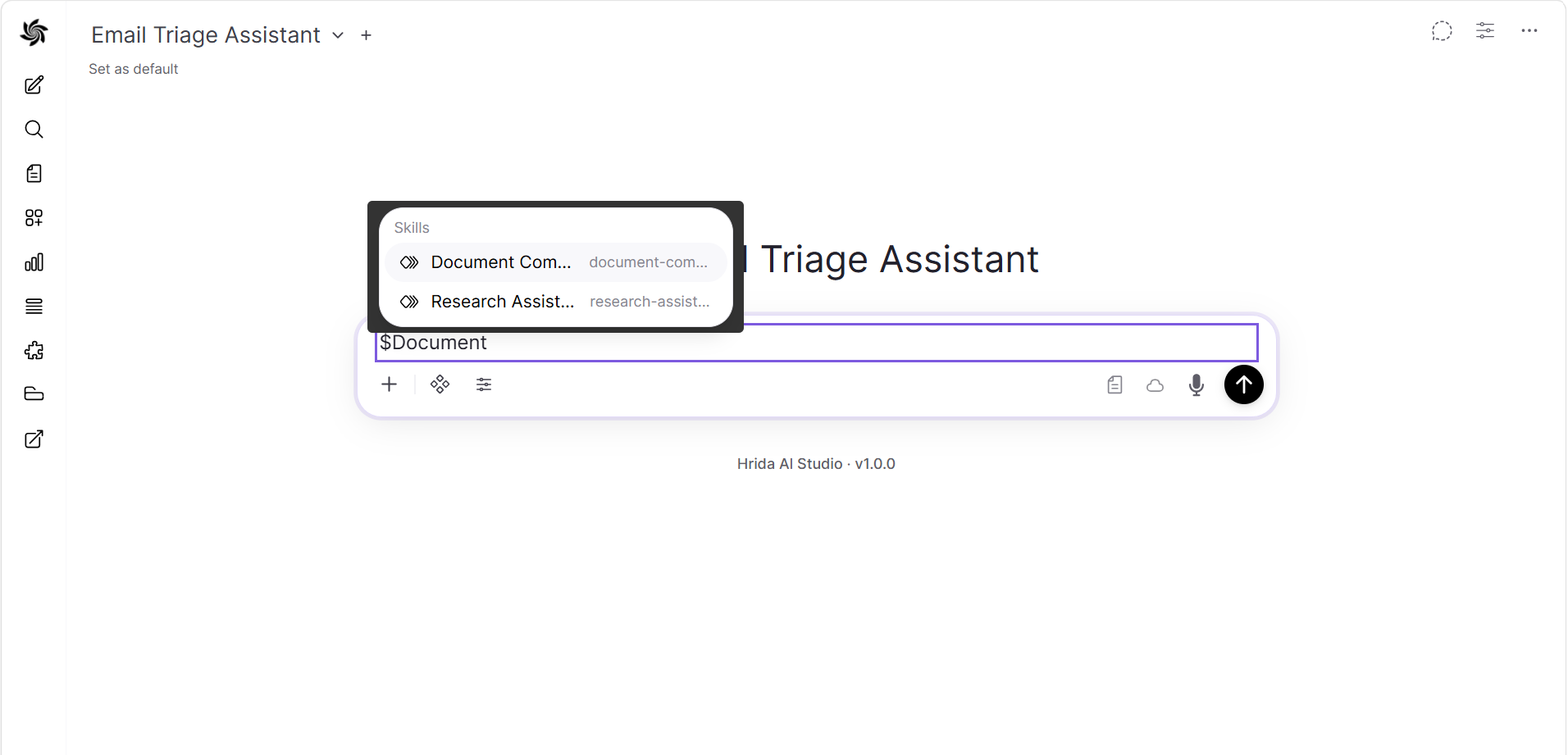Expand Email Triage Assistant model dropdown
The image size is (1568, 755).
338,35
